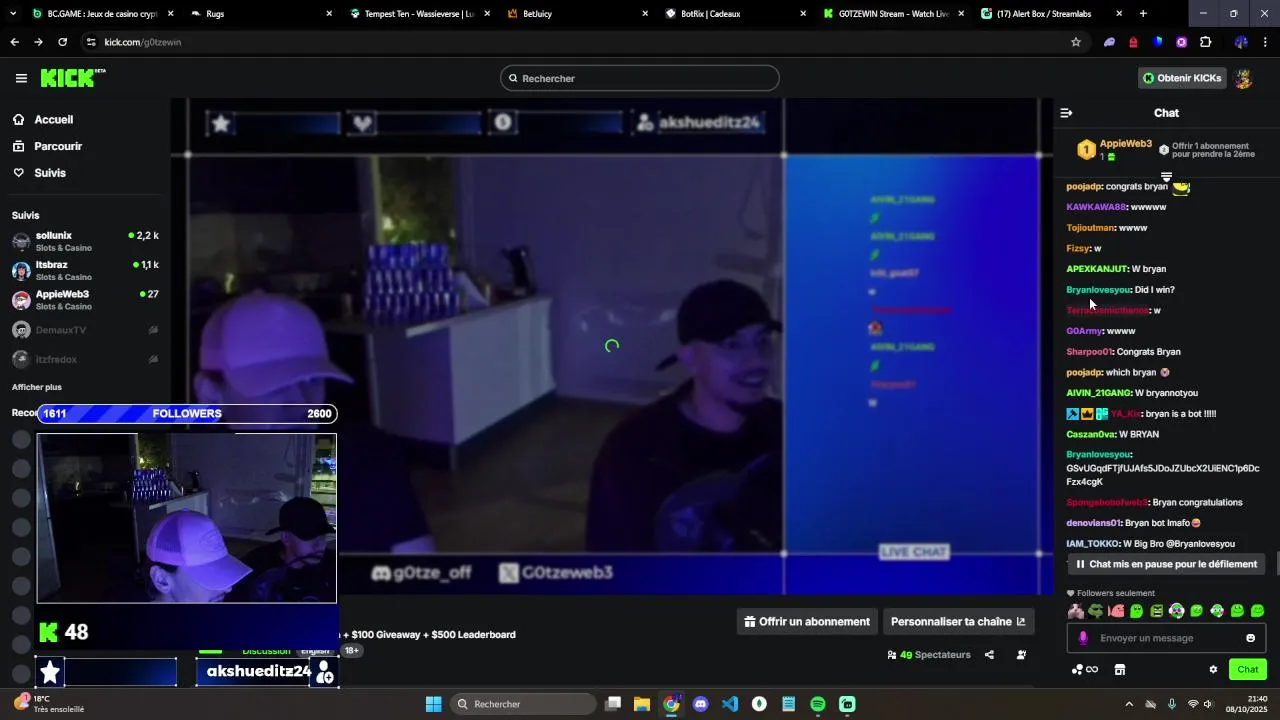Open AppieWeb3 in the followed list

click(x=85, y=300)
